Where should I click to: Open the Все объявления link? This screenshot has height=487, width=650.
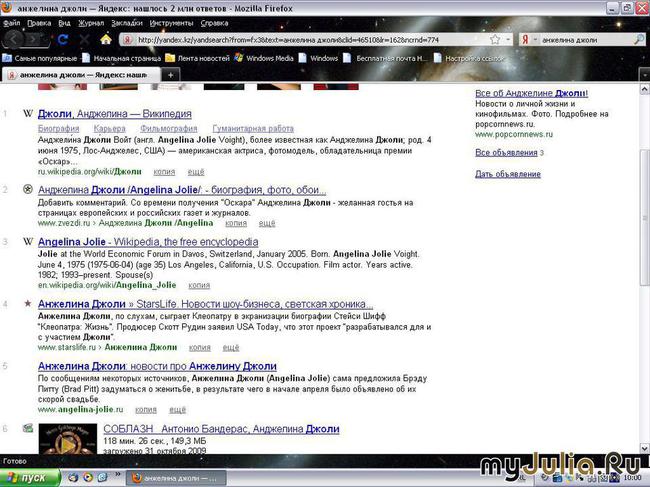click(x=506, y=153)
